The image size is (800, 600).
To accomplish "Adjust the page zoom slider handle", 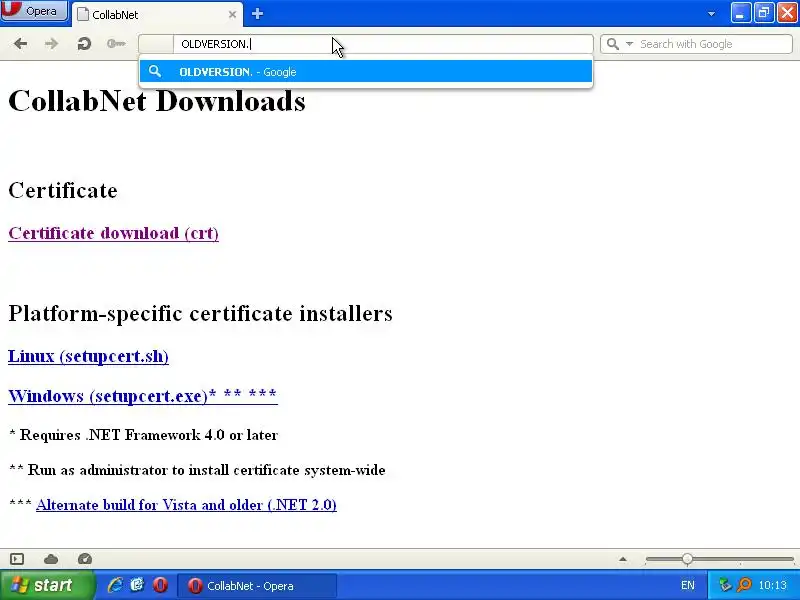I will pyautogui.click(x=687, y=559).
